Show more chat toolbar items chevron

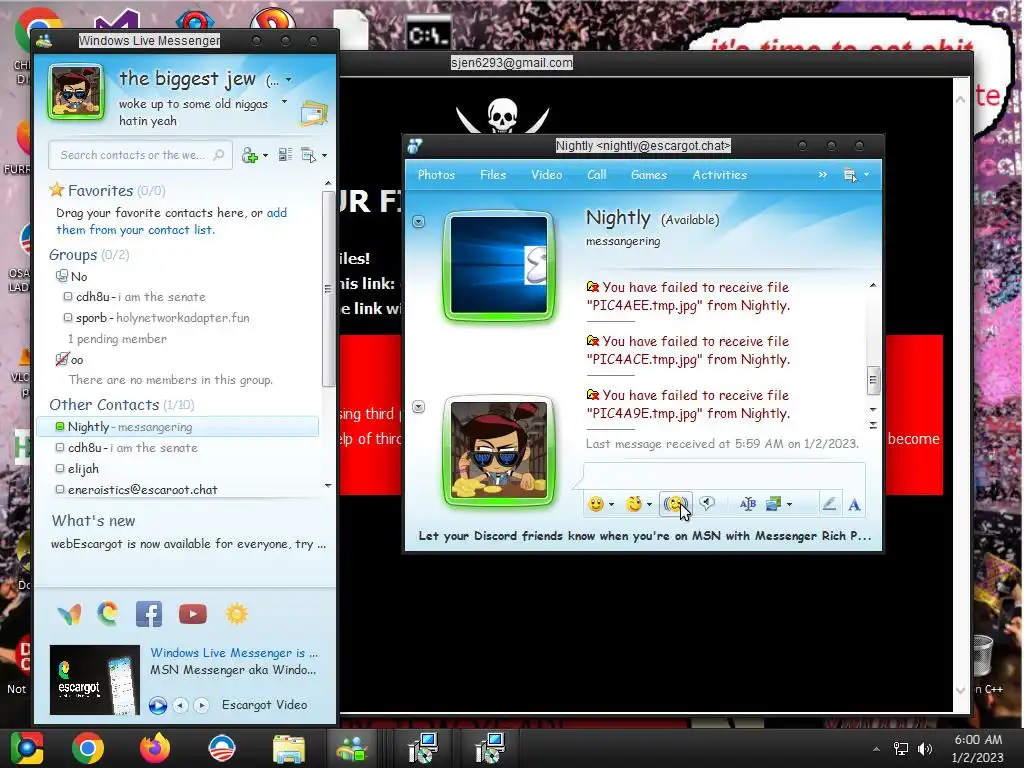click(x=822, y=174)
